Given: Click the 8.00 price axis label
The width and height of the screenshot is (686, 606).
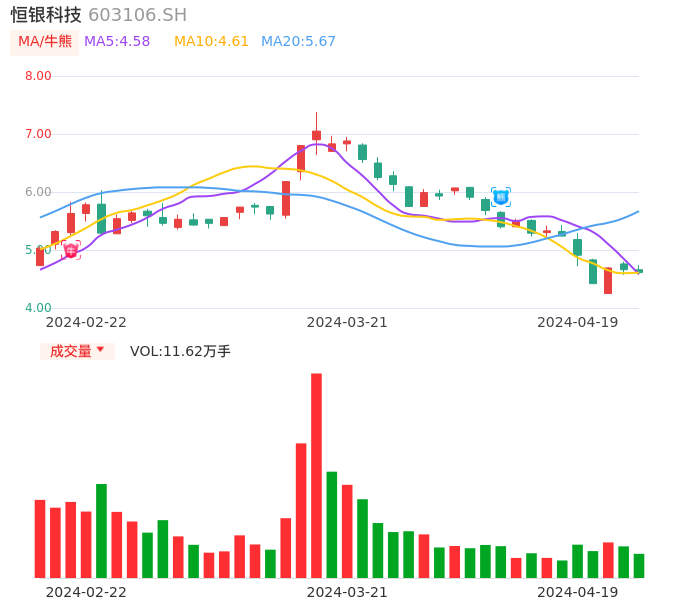Looking at the screenshot, I should pos(38,76).
